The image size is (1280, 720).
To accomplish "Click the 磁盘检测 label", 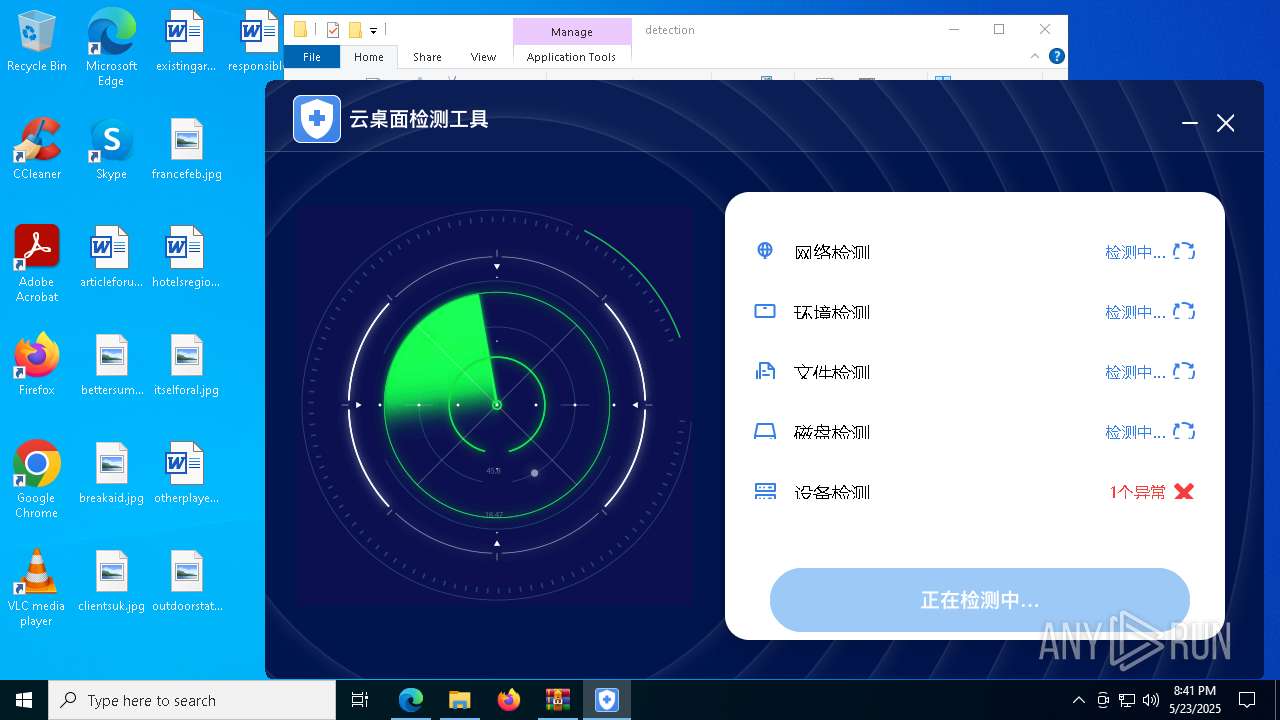I will pos(832,432).
